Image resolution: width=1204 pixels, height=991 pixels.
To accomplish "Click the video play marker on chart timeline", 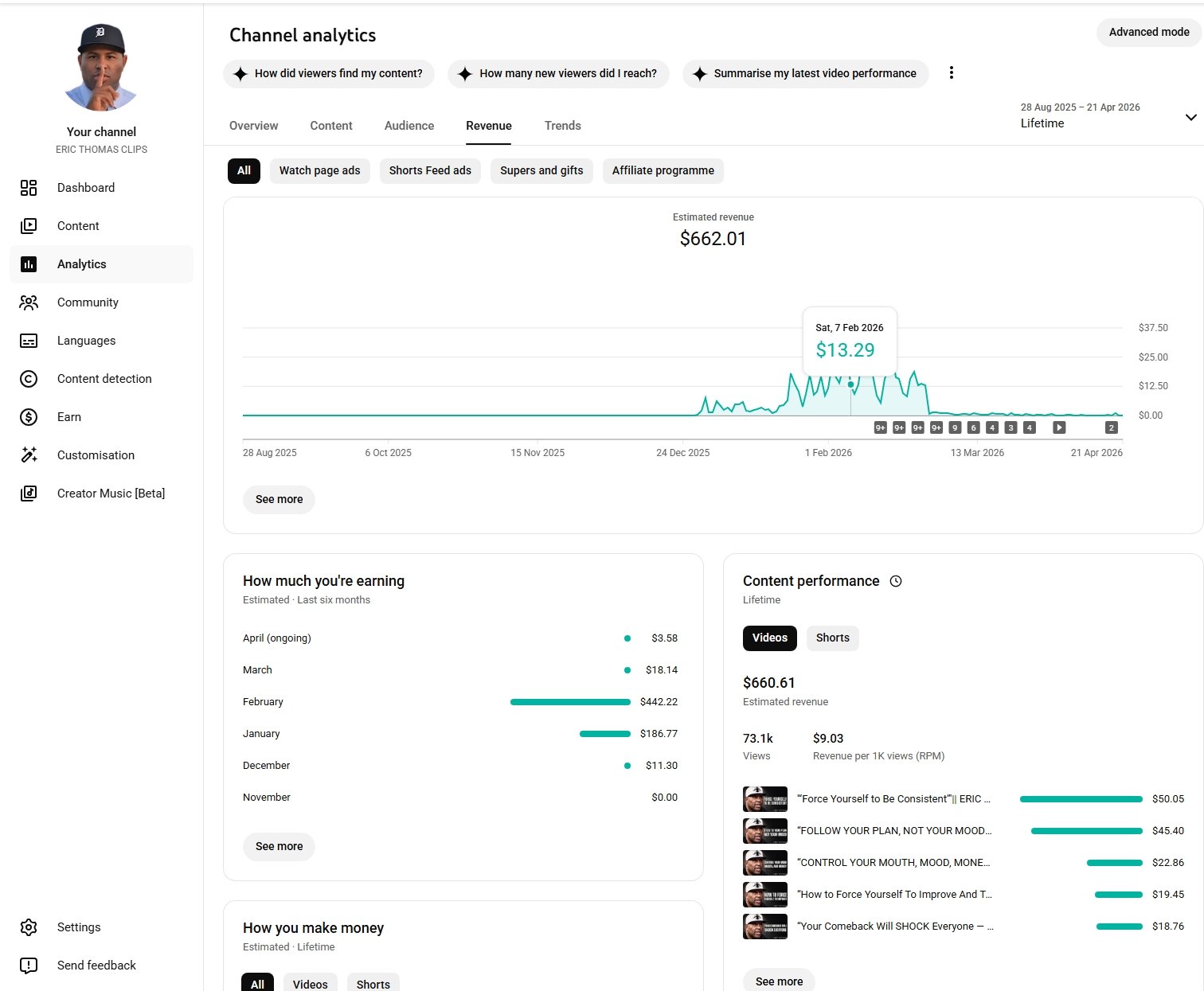I will point(1059,427).
